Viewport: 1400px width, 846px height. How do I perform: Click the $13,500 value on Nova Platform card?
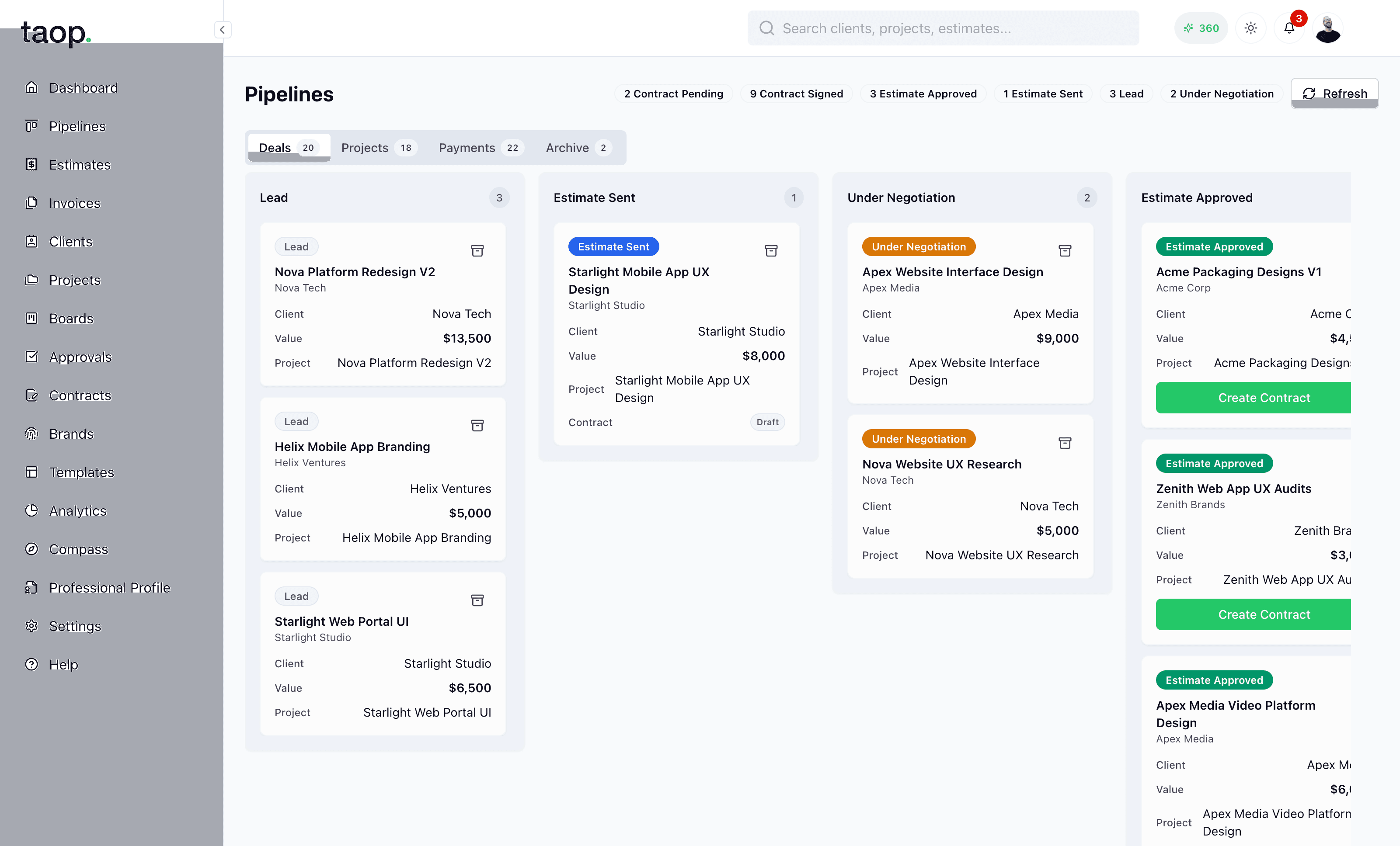(467, 338)
